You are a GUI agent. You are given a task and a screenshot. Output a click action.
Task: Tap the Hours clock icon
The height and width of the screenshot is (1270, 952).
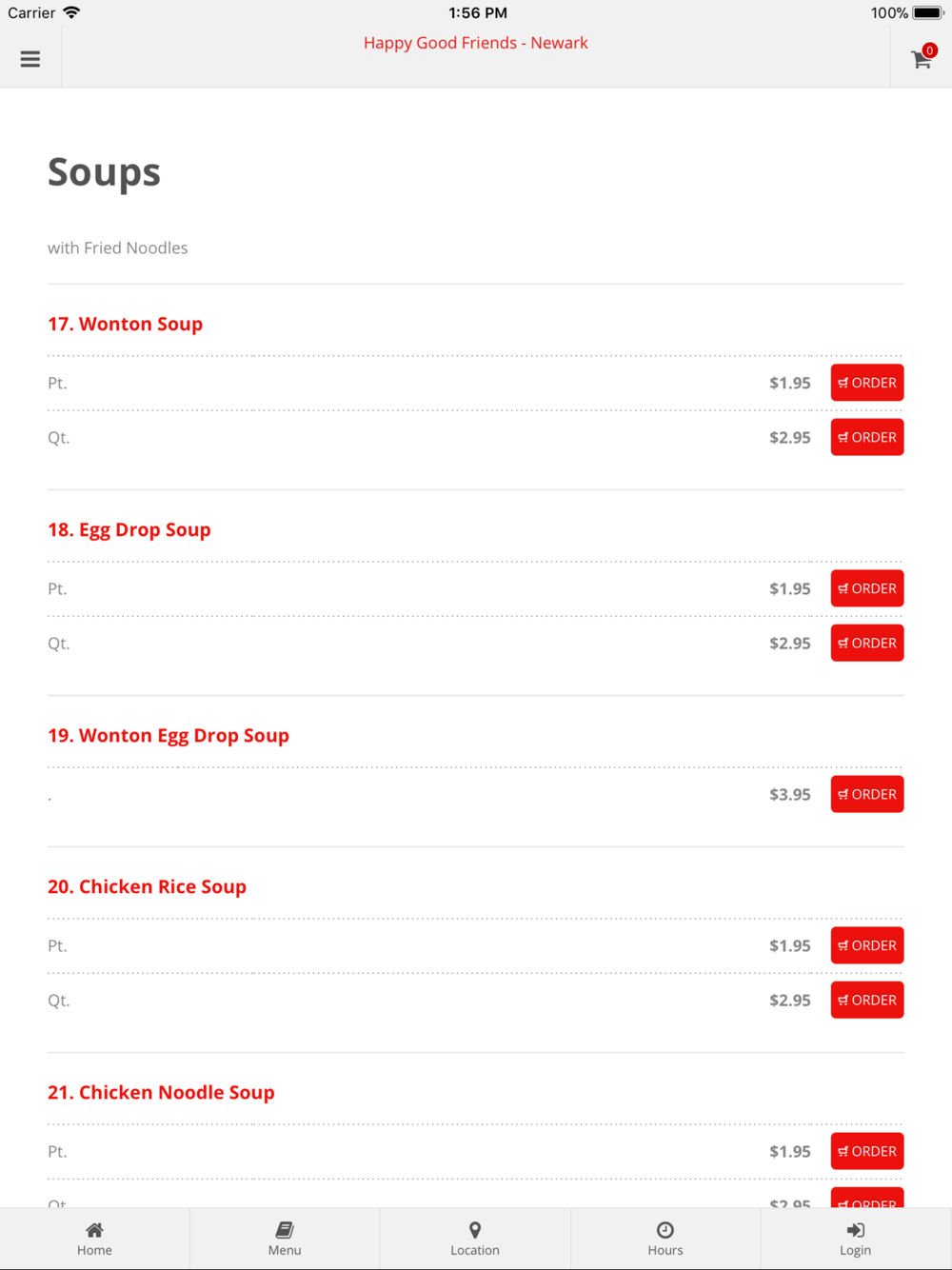point(665,1230)
